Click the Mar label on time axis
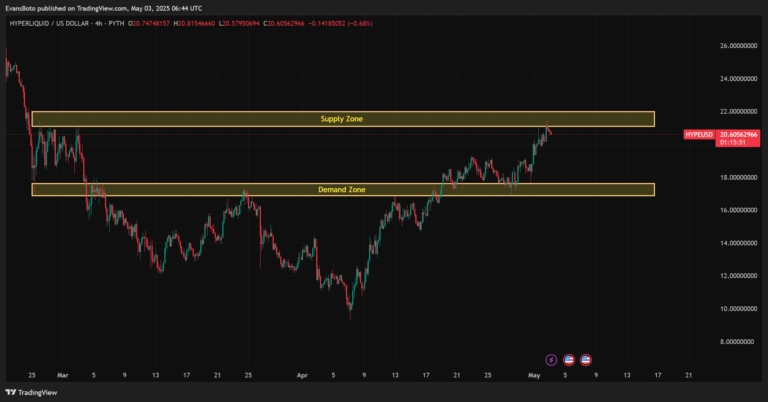The height and width of the screenshot is (402, 768). tap(61, 375)
